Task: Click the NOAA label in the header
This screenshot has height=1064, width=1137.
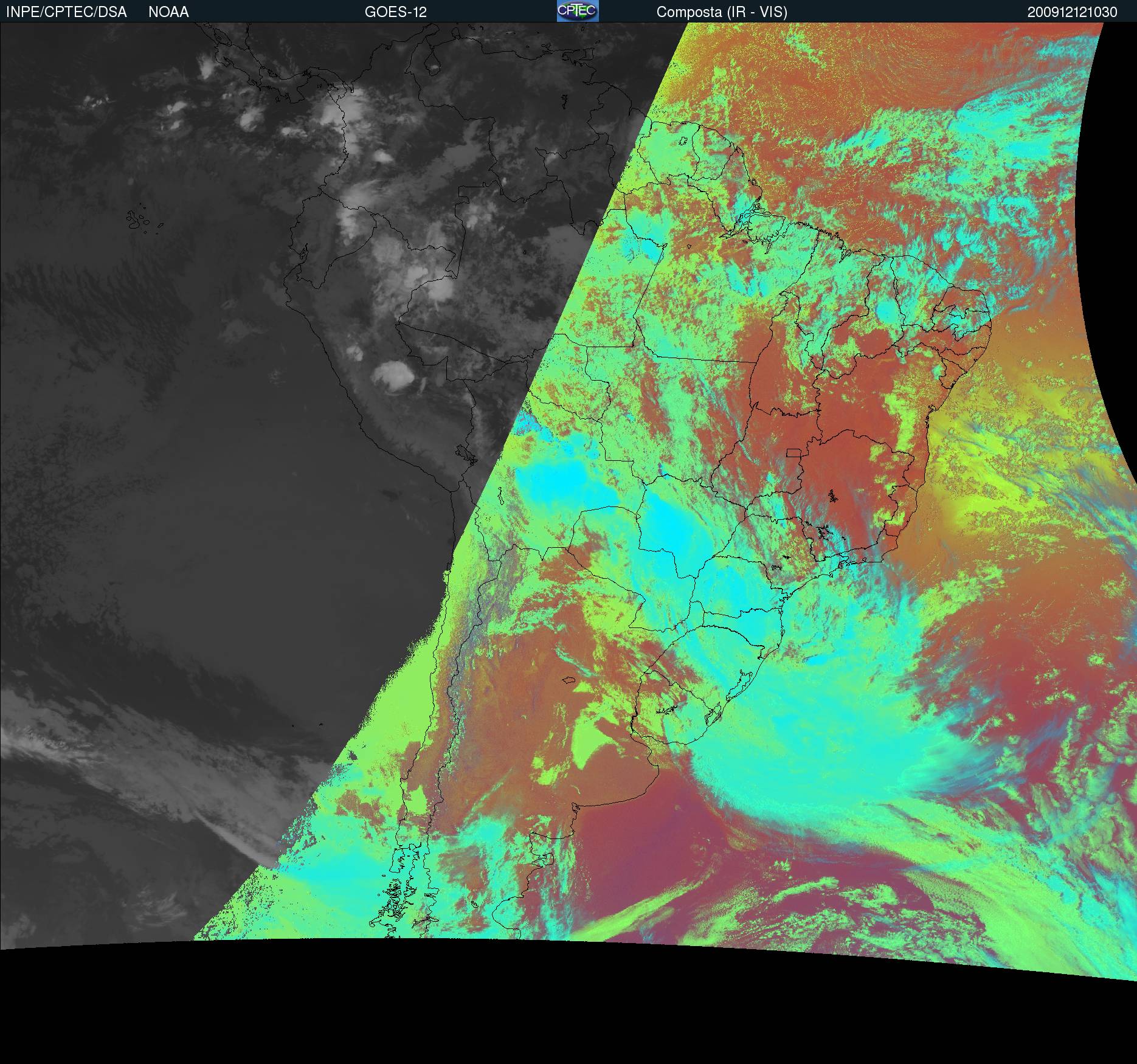Action: pyautogui.click(x=168, y=12)
